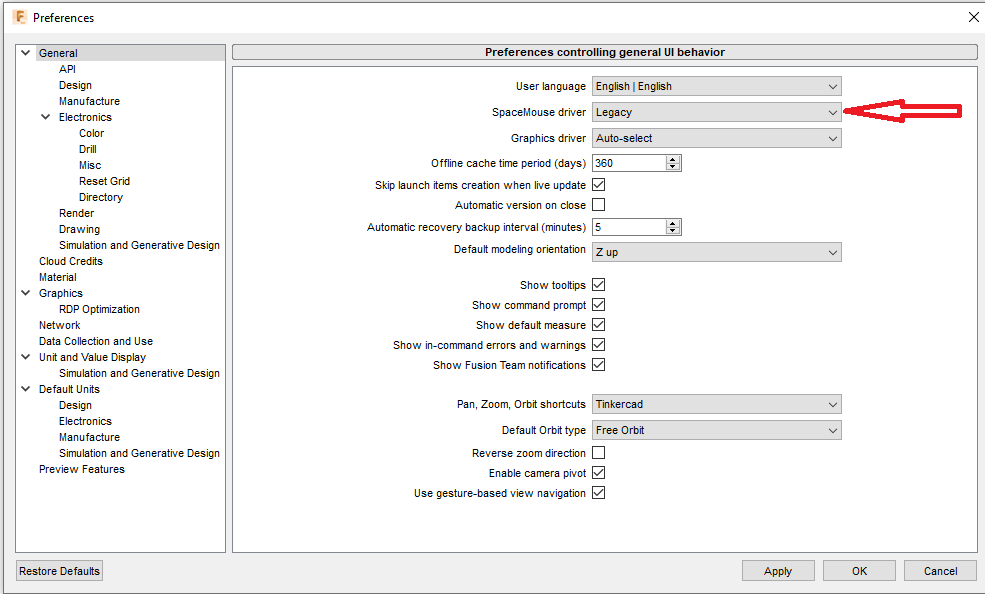Viewport: 985px width, 594px height.
Task: Enable Reverse zoom direction checkbox
Action: click(599, 453)
